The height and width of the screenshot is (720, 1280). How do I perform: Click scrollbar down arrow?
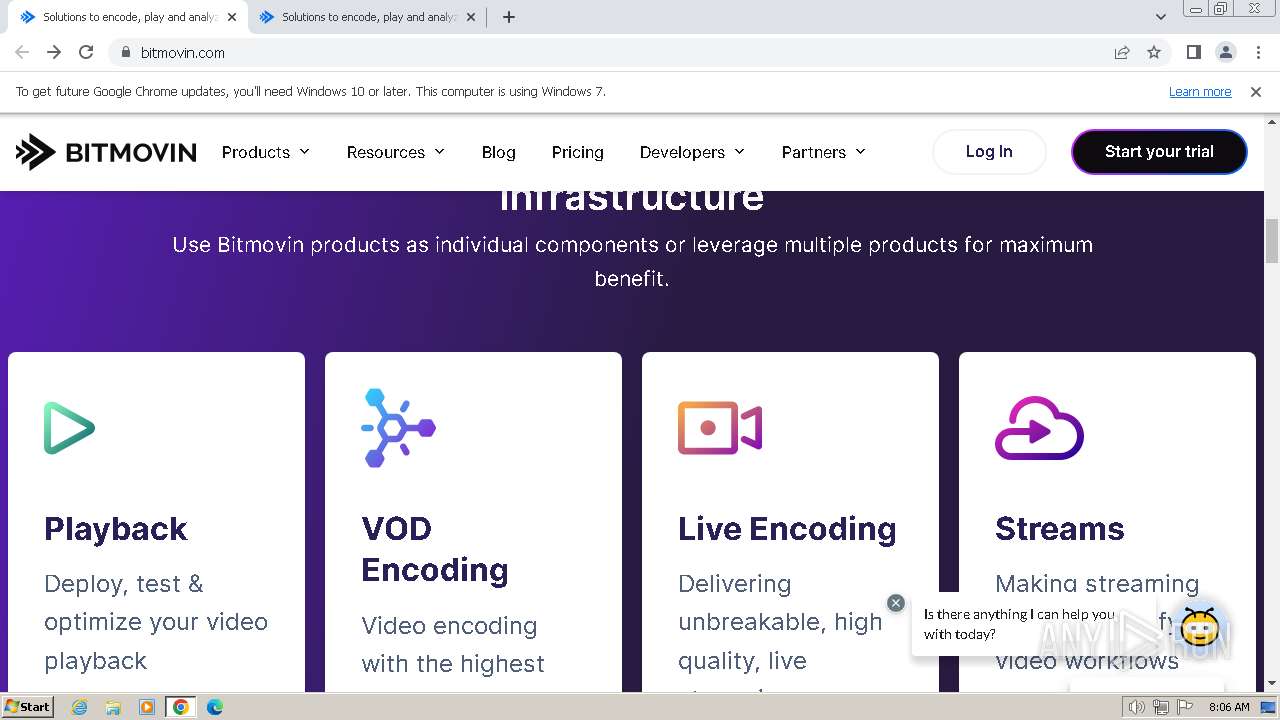(x=1272, y=683)
